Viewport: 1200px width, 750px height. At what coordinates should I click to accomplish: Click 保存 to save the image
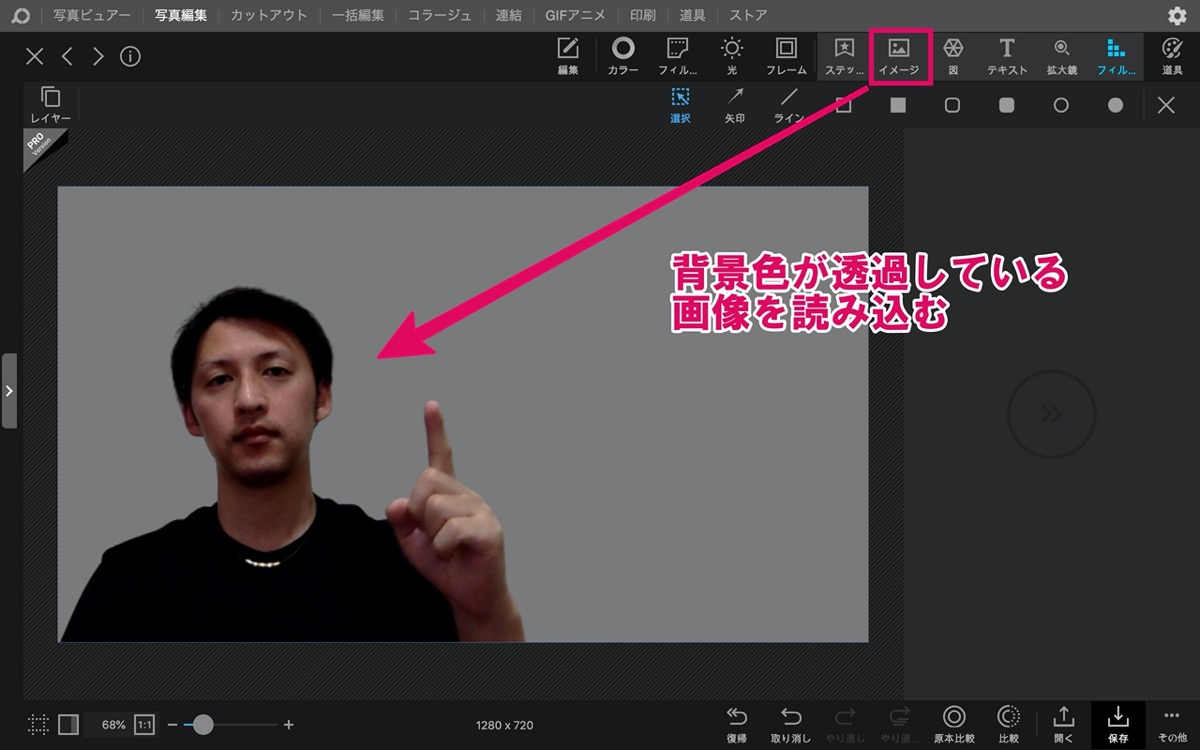pyautogui.click(x=1118, y=724)
